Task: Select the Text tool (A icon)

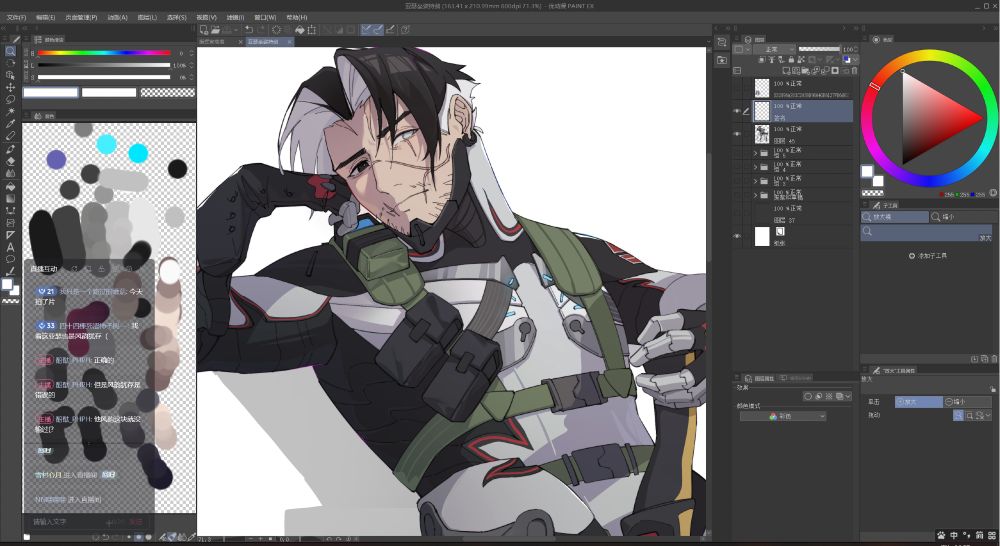Action: click(x=10, y=247)
